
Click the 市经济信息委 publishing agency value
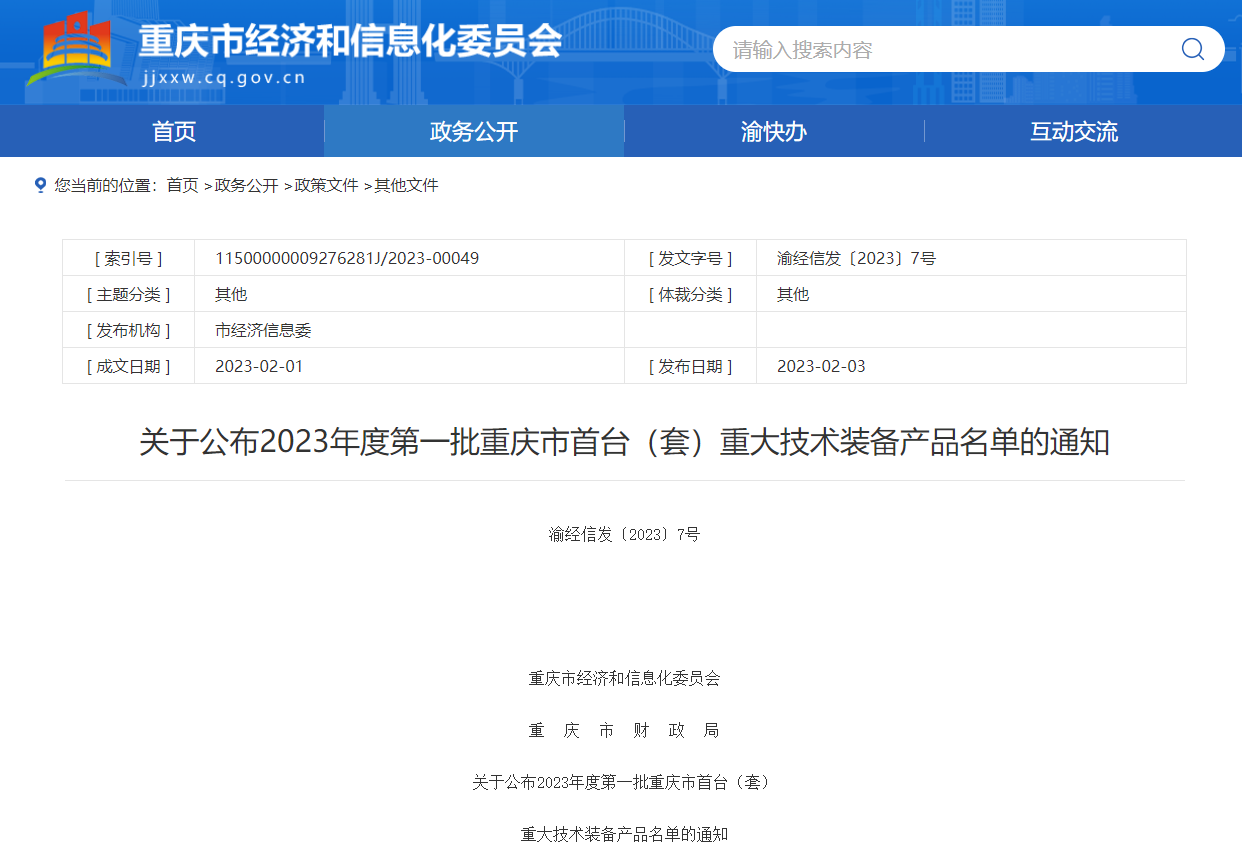(263, 330)
